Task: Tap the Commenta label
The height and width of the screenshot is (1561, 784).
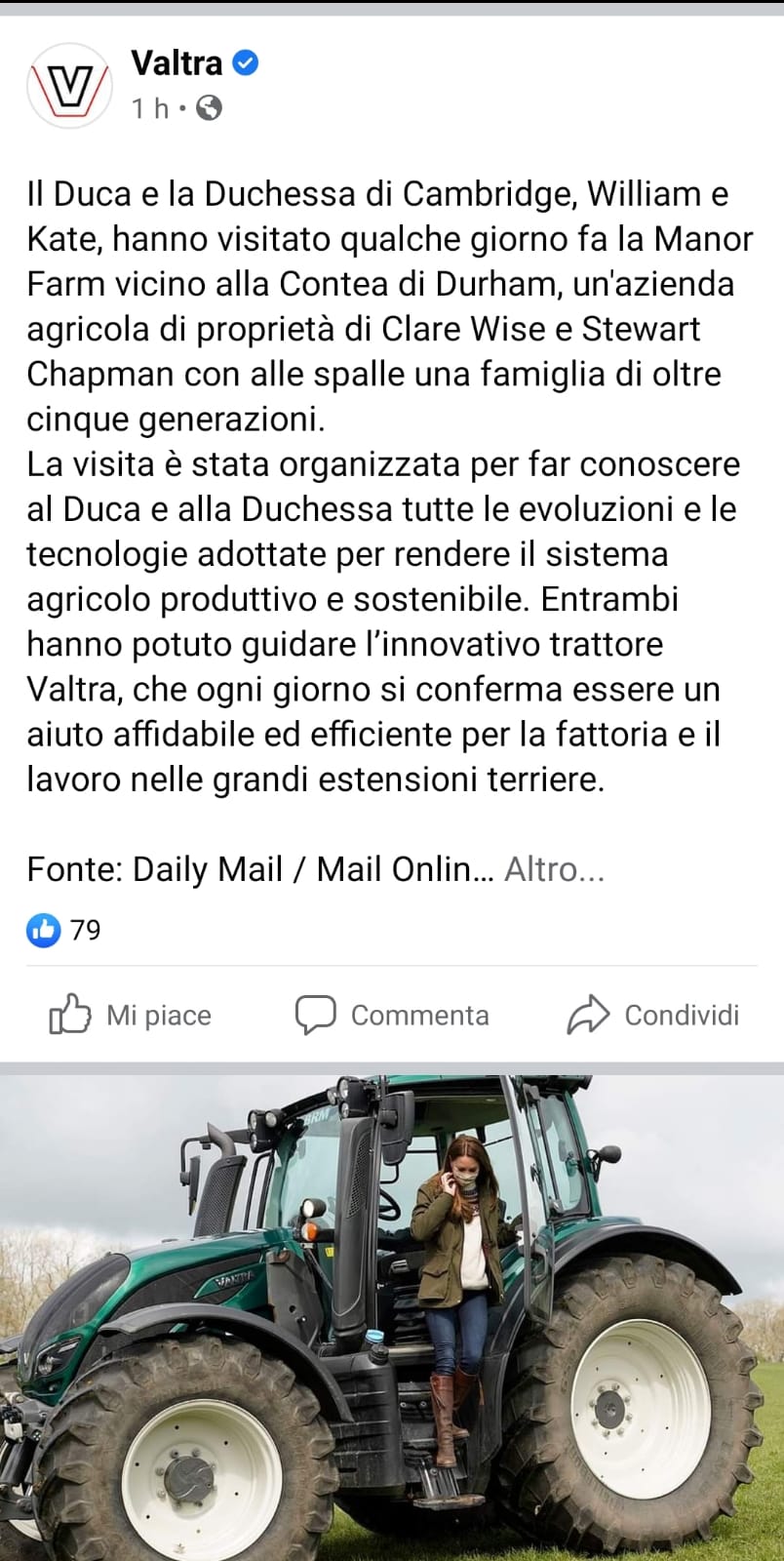Action: tap(419, 1016)
